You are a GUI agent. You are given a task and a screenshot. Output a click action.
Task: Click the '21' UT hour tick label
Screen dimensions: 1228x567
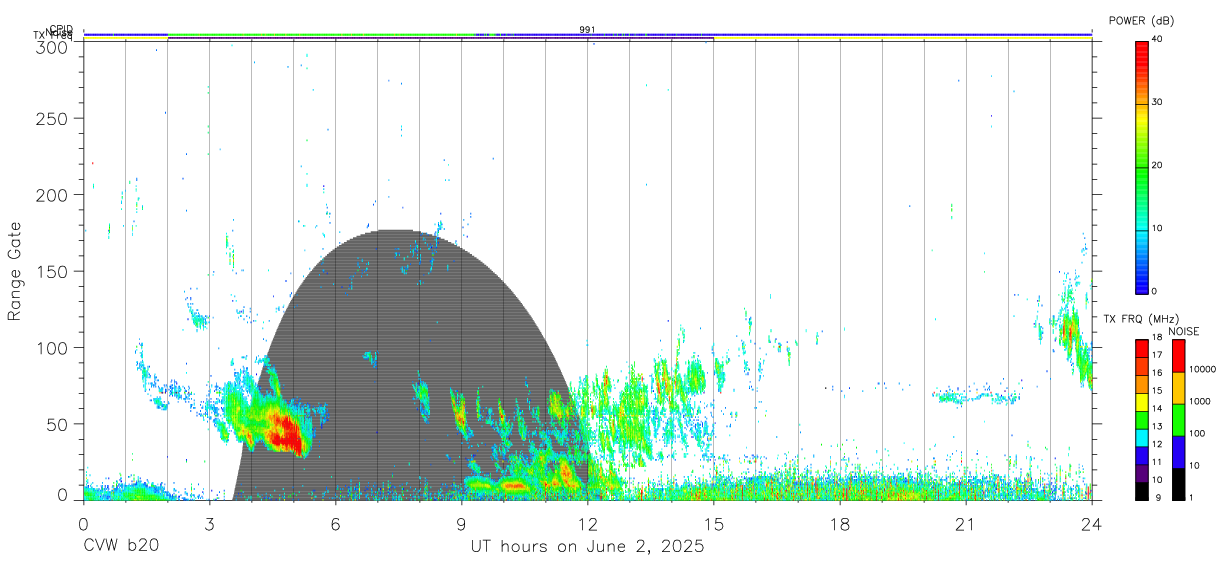click(x=966, y=524)
